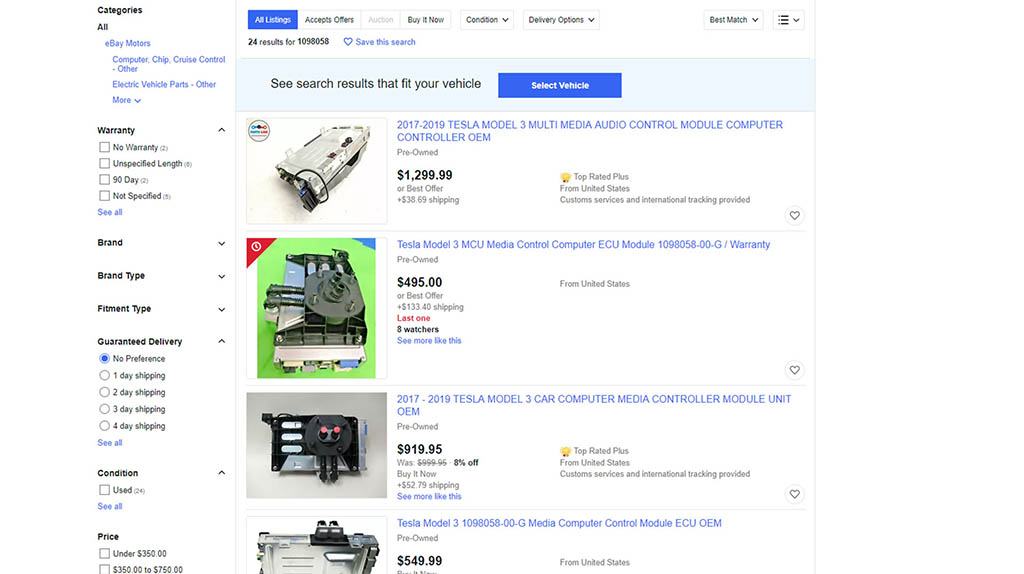The width and height of the screenshot is (1024, 574).
Task: Check the No Warranty filter
Action: click(x=104, y=148)
